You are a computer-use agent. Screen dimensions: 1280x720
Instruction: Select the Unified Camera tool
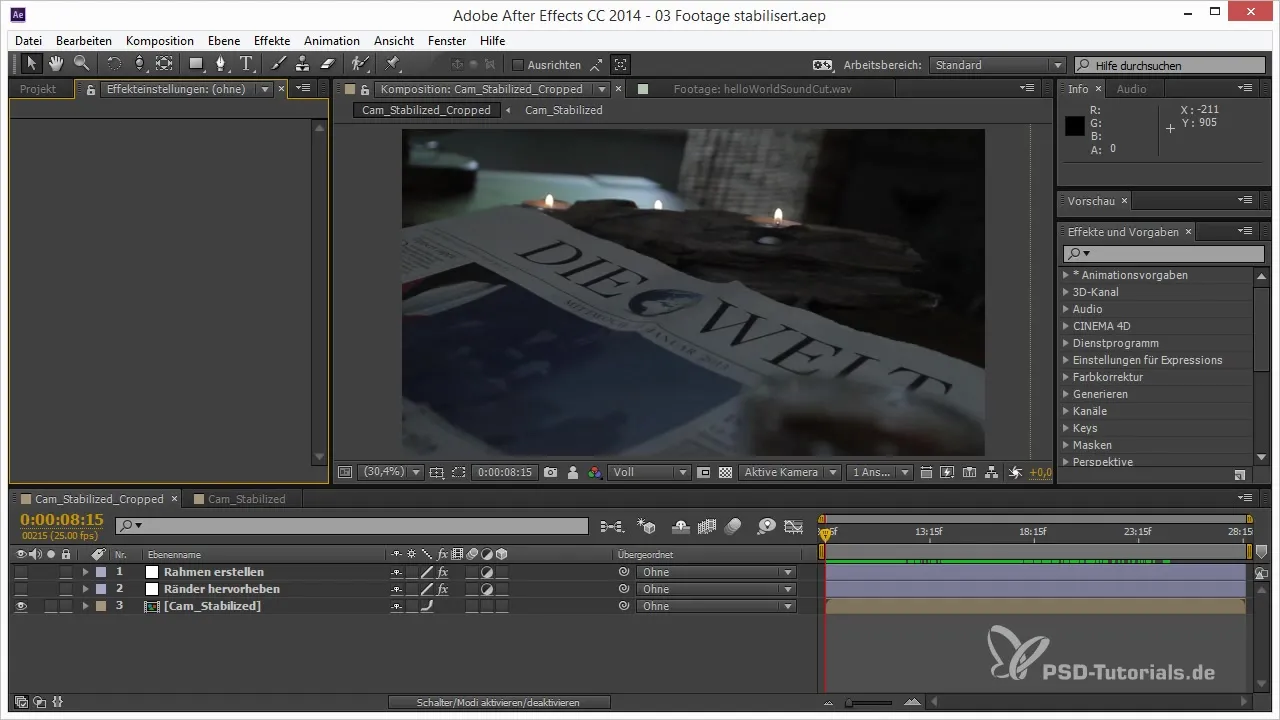point(139,64)
